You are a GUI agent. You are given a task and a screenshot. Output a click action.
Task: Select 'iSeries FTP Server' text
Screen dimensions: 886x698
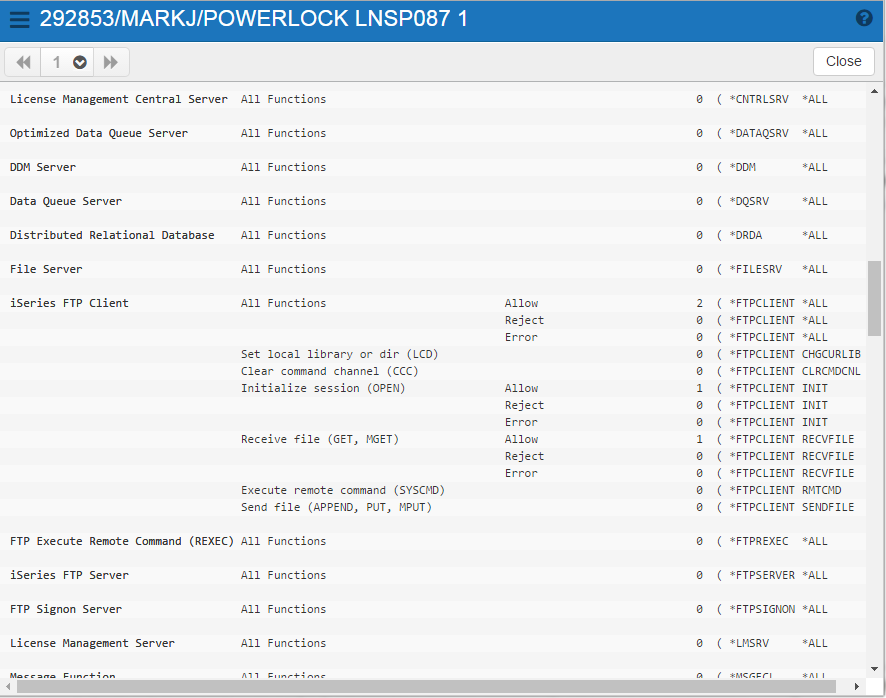(69, 575)
